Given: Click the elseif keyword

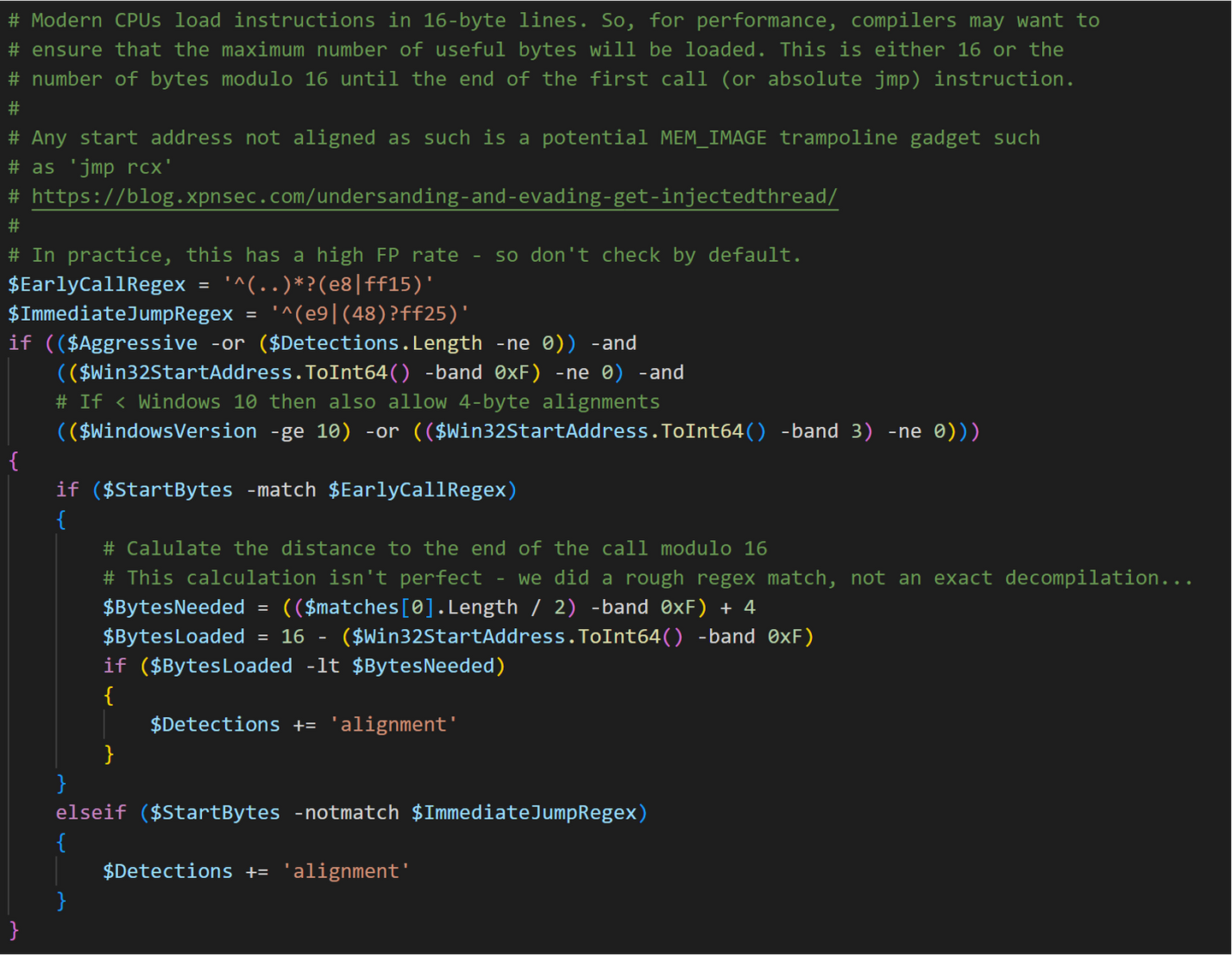Looking at the screenshot, I should click(91, 812).
